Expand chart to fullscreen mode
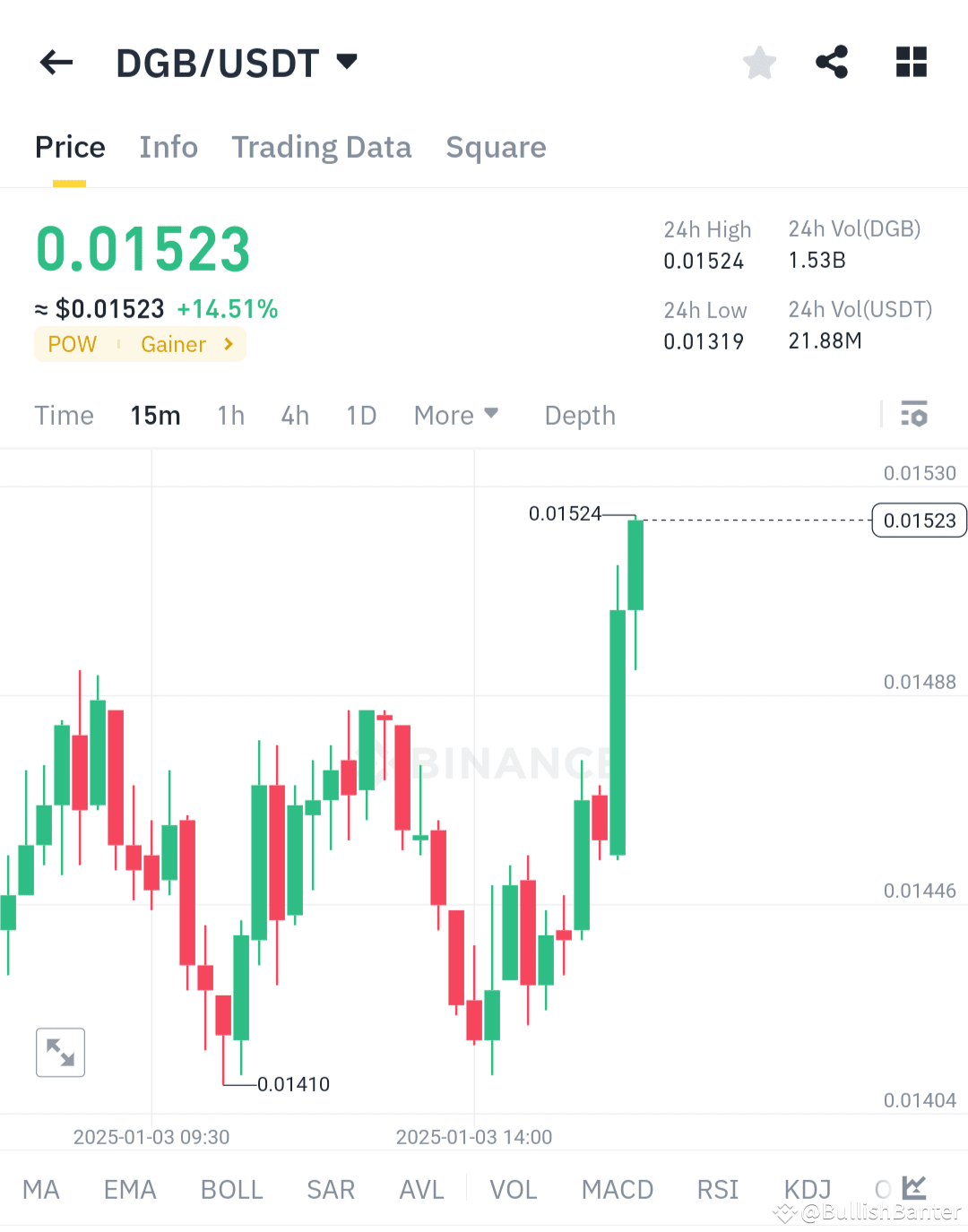Screen dimensions: 968x1232 click(x=60, y=1052)
